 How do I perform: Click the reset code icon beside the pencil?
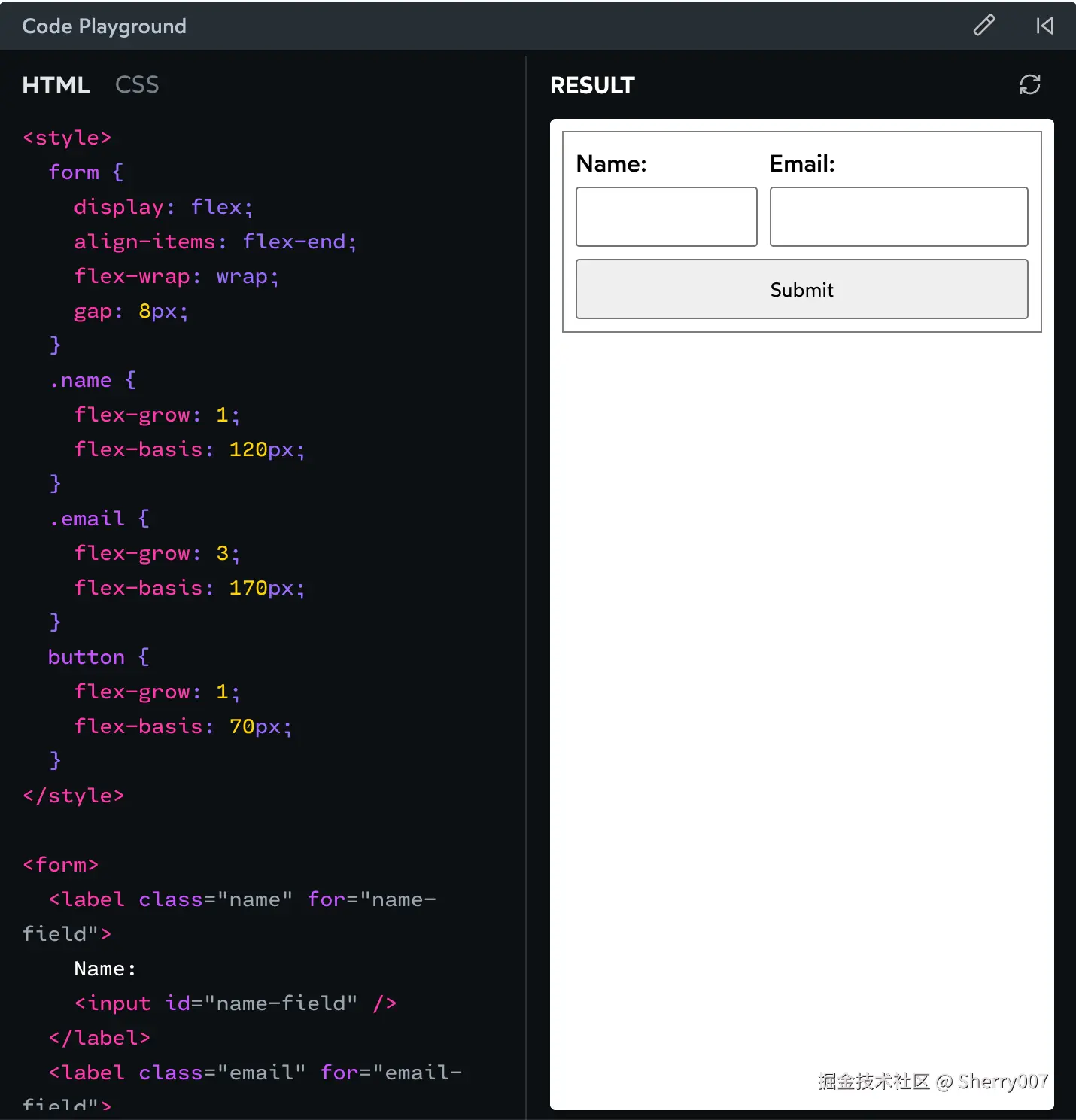point(1044,26)
